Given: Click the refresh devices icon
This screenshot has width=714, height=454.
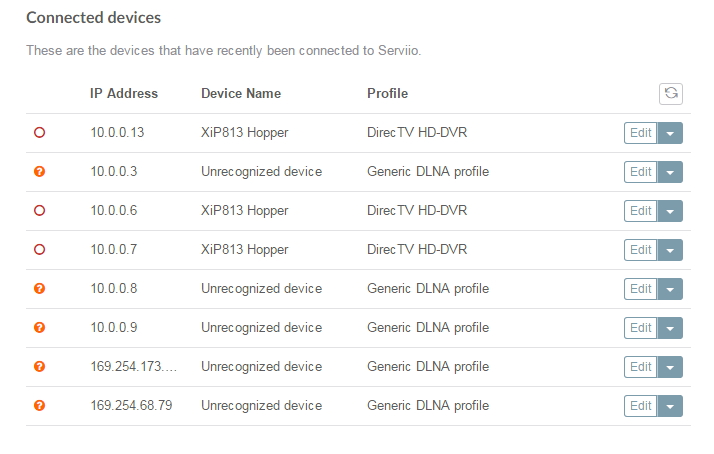Looking at the screenshot, I should click(x=671, y=93).
